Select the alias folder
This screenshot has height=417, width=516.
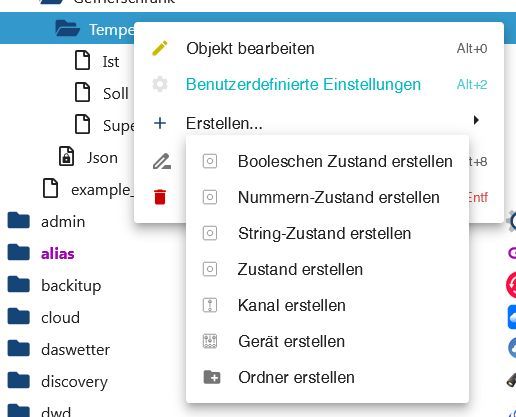[58, 254]
